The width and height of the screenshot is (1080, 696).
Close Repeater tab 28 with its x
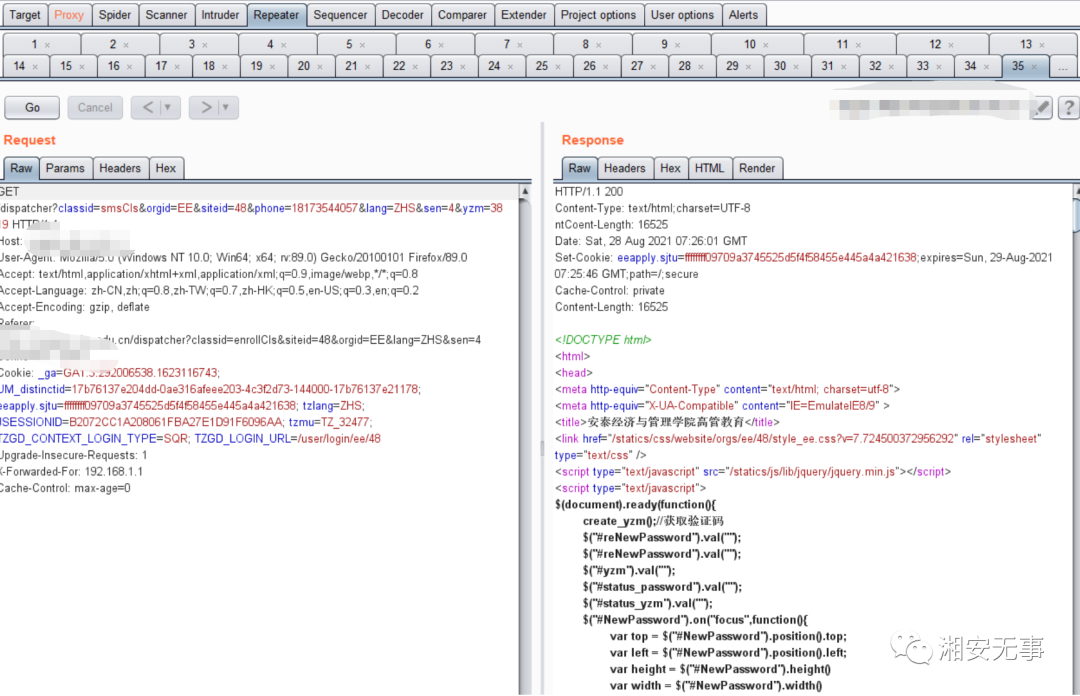click(x=700, y=67)
